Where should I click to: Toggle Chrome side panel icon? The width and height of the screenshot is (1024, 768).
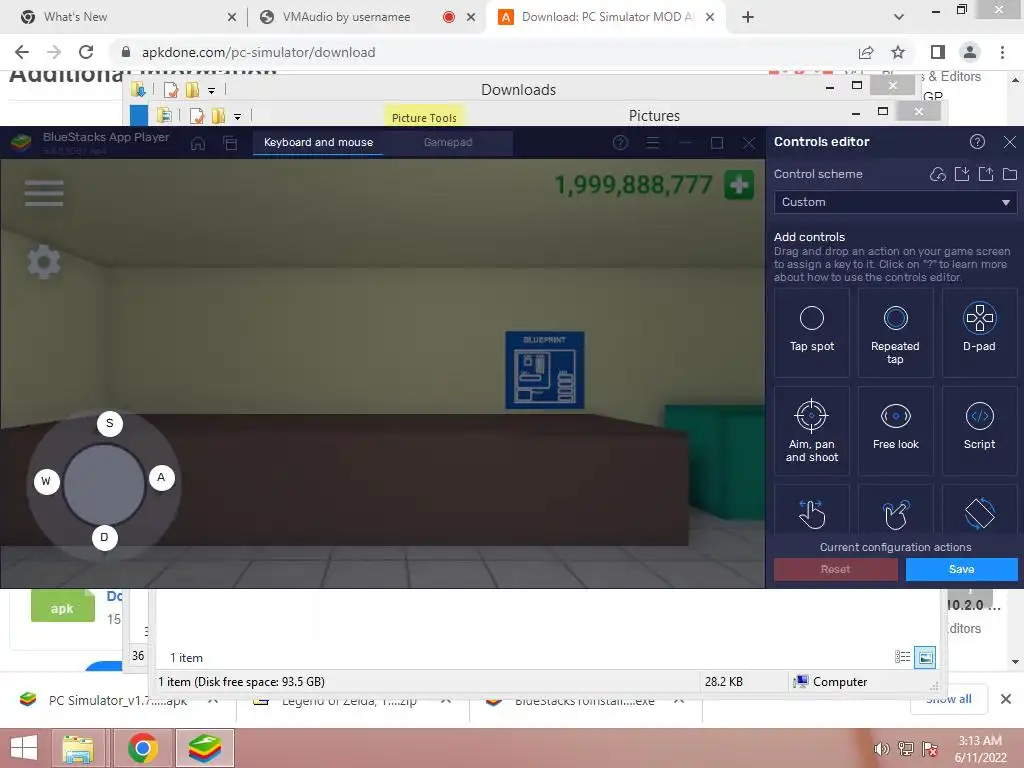938,52
